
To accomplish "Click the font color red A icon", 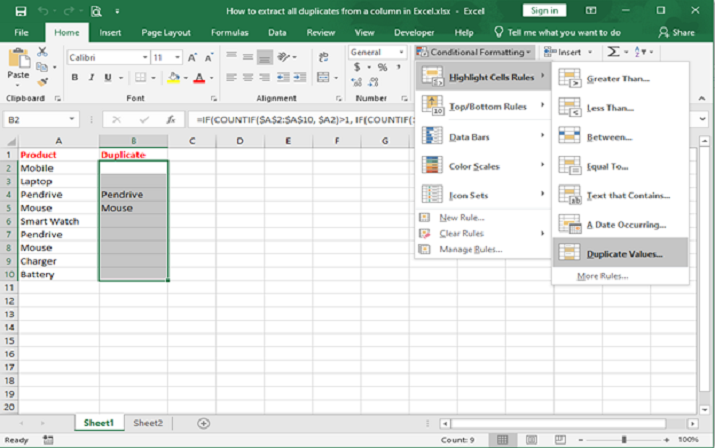I will point(199,78).
